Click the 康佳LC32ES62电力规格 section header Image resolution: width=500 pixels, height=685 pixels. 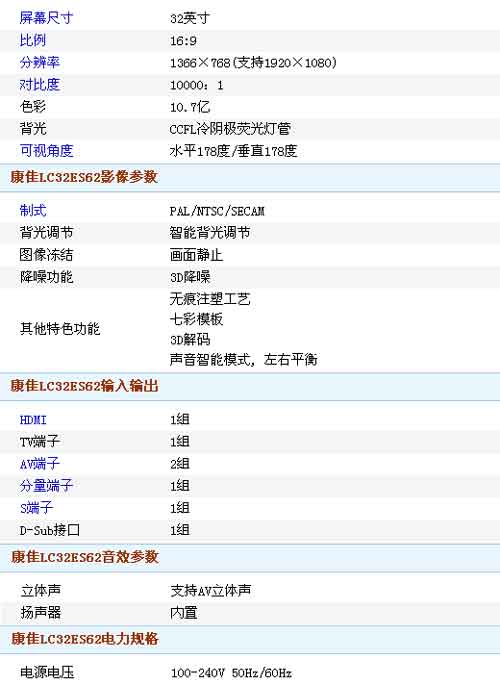click(x=85, y=639)
